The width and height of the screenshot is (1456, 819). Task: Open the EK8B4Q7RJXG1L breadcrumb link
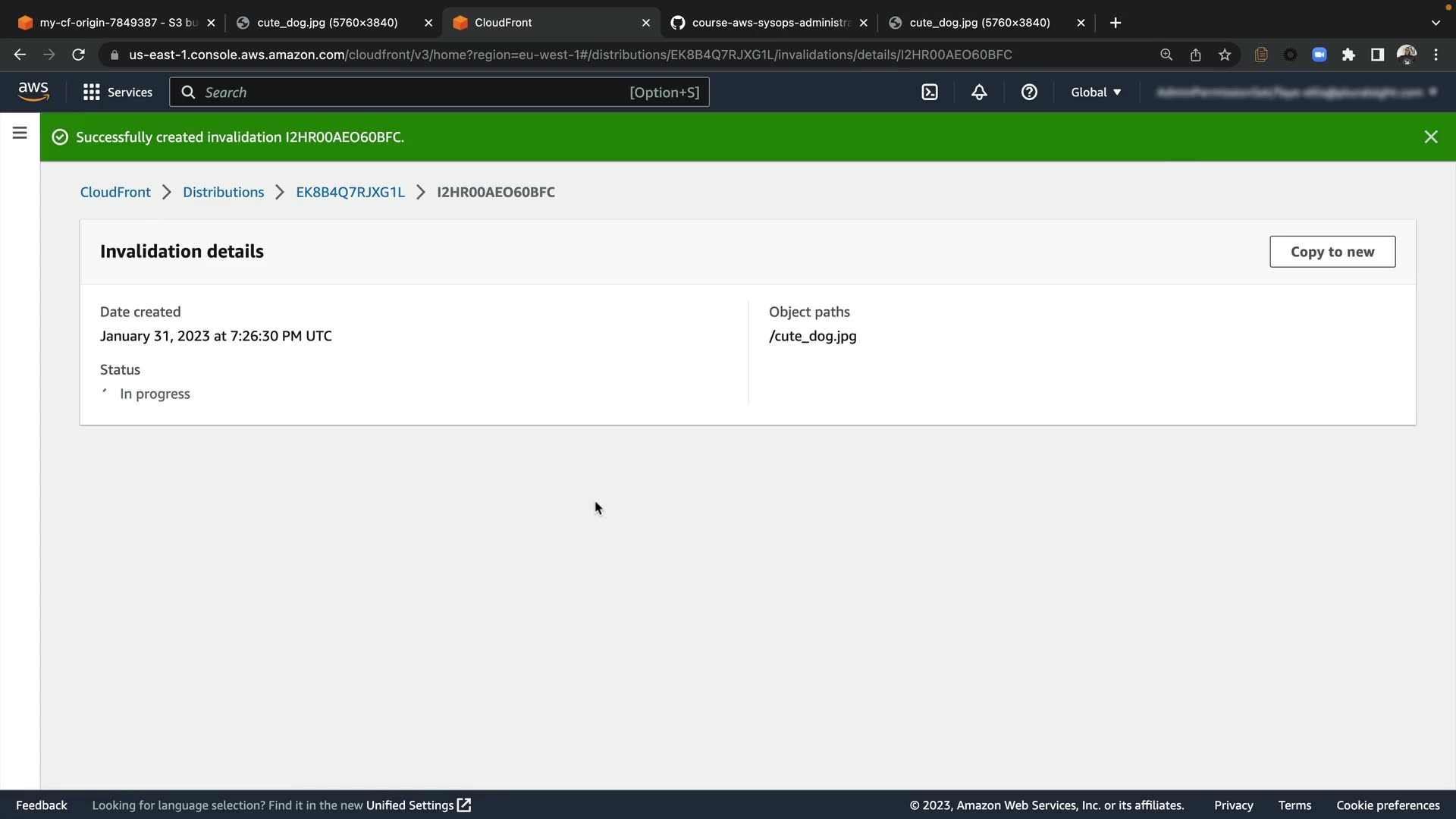click(x=350, y=193)
